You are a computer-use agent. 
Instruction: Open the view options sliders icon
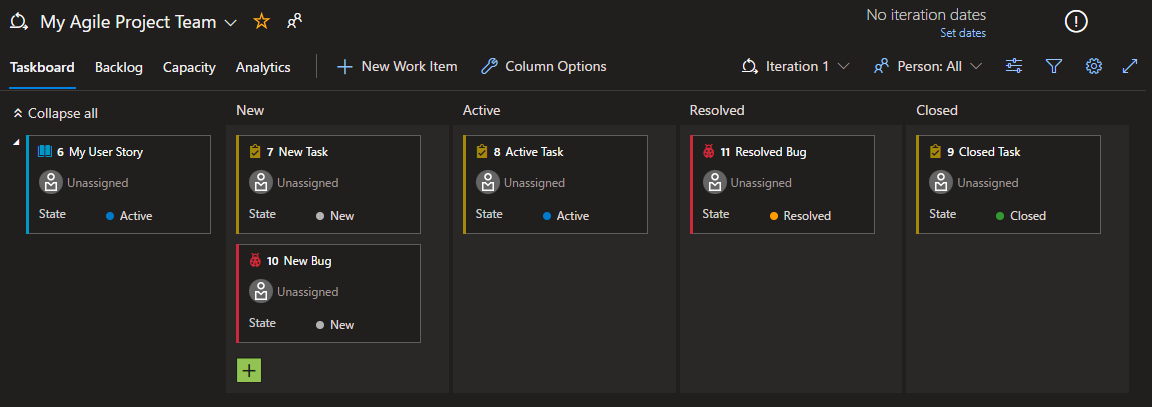(1014, 66)
